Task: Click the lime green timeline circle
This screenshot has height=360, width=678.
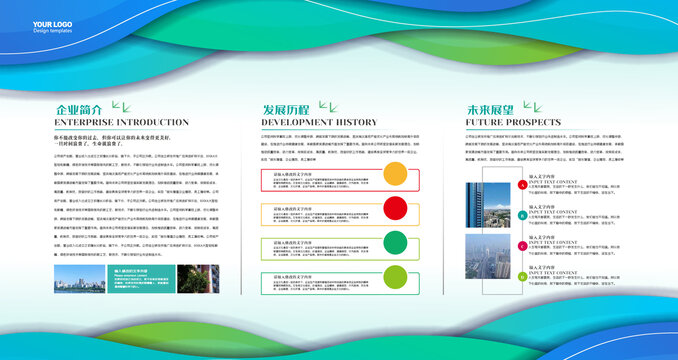Action: pyautogui.click(x=395, y=277)
